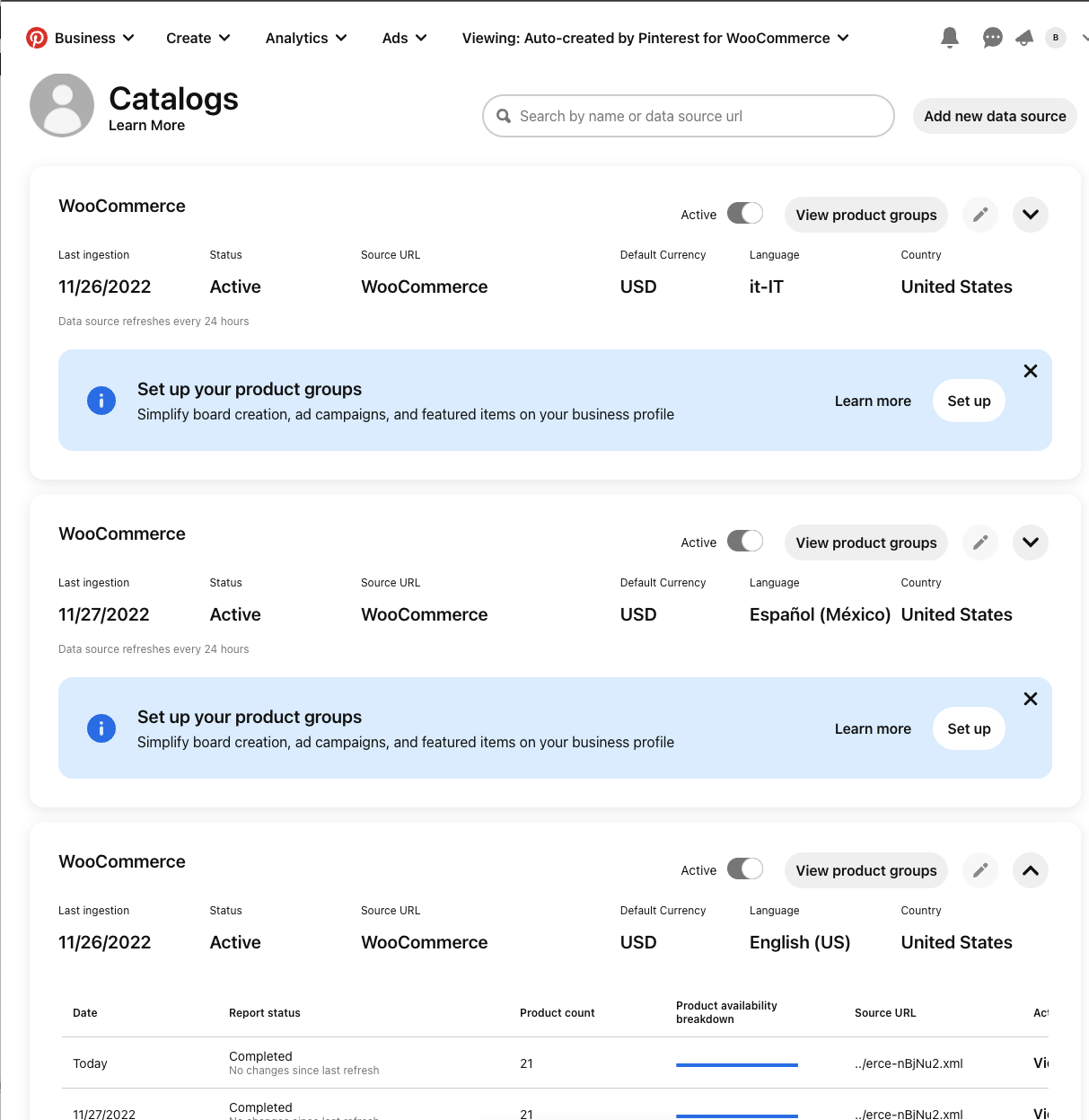
Task: Edit the first WooCommerce catalog with the pencil
Action: [980, 215]
